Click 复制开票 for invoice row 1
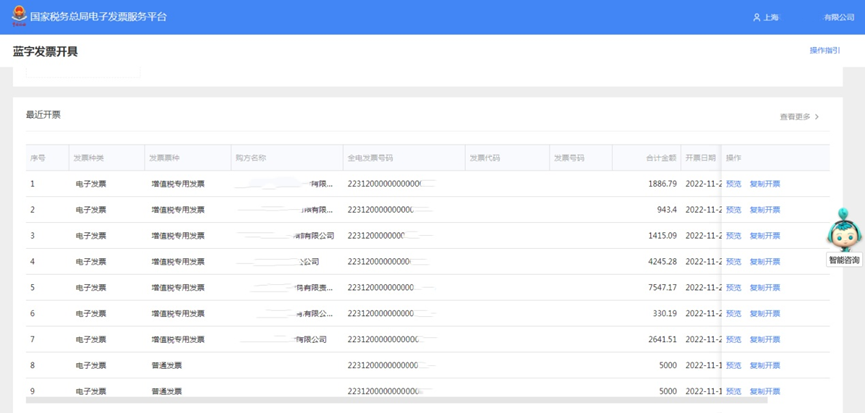 pyautogui.click(x=765, y=184)
